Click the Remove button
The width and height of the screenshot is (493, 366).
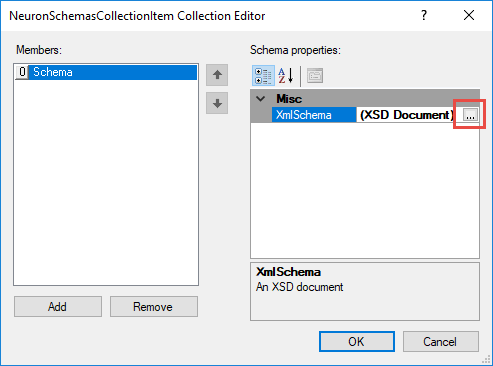coord(154,306)
